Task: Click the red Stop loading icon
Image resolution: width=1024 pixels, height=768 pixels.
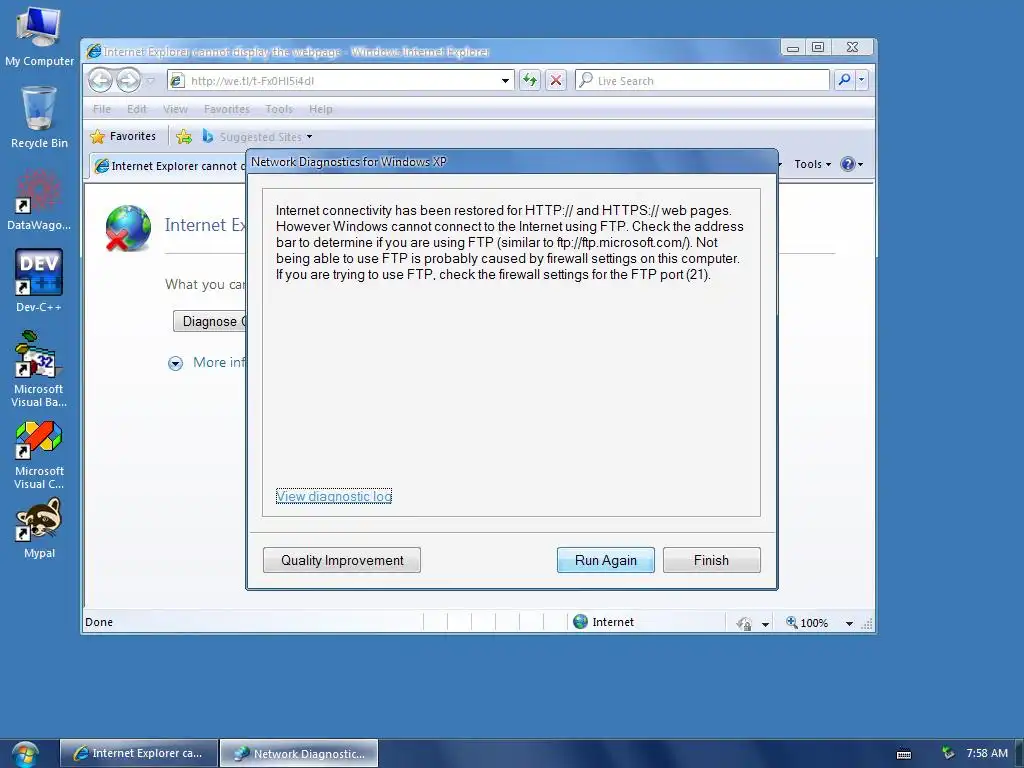Action: click(556, 80)
